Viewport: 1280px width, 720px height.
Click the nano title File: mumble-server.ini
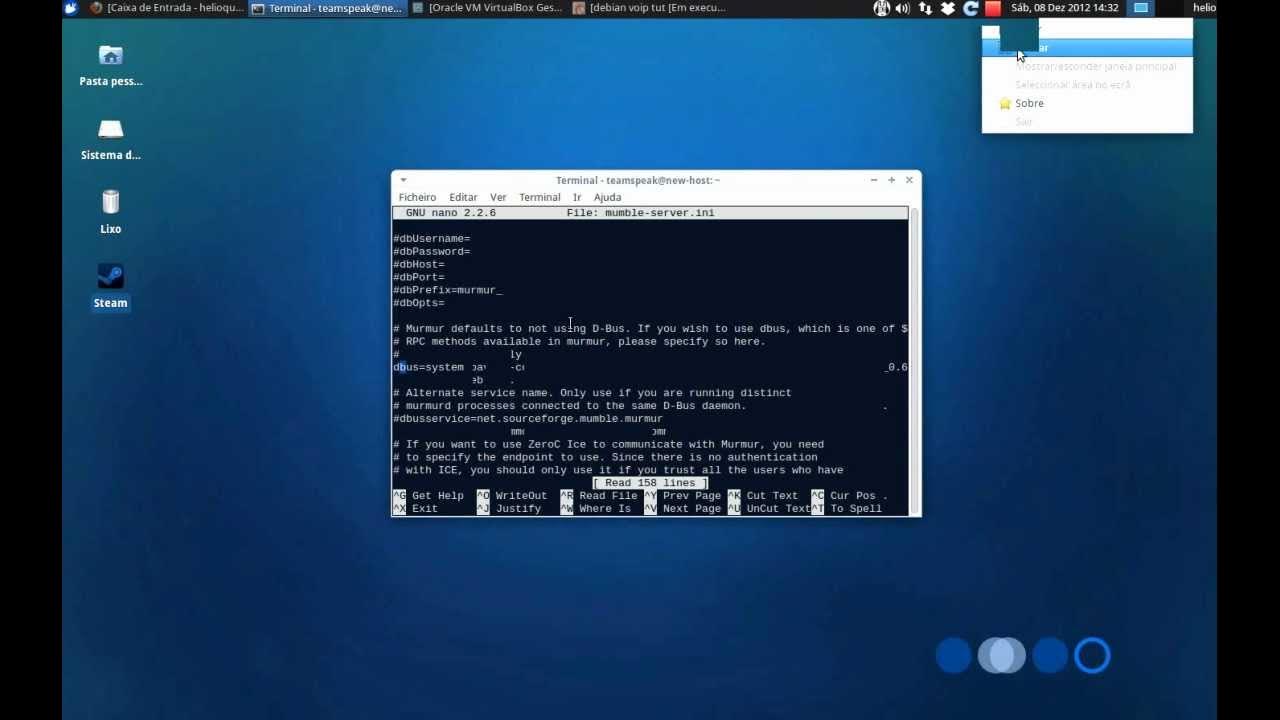pos(640,213)
